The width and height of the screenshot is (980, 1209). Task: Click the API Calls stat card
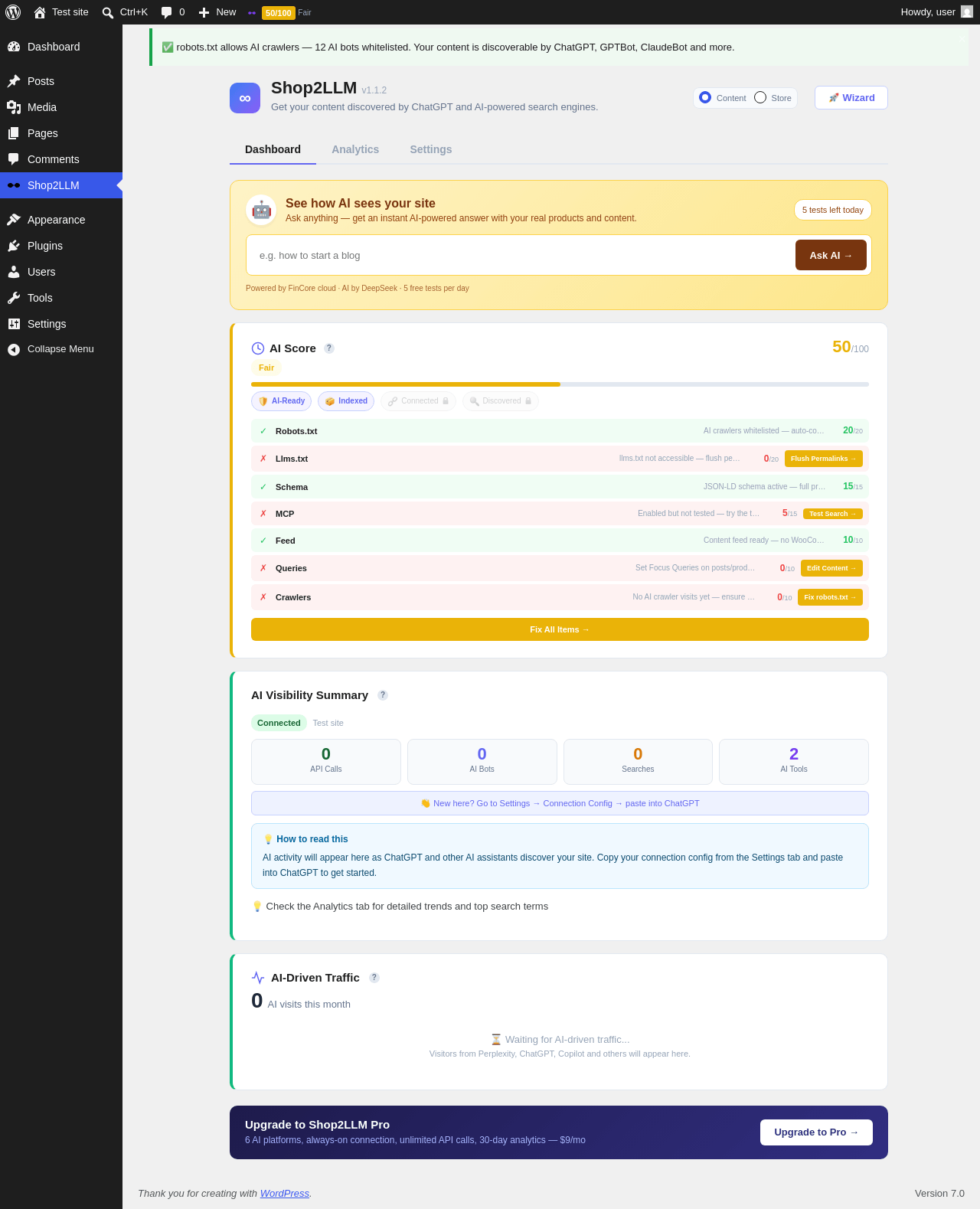tap(326, 762)
